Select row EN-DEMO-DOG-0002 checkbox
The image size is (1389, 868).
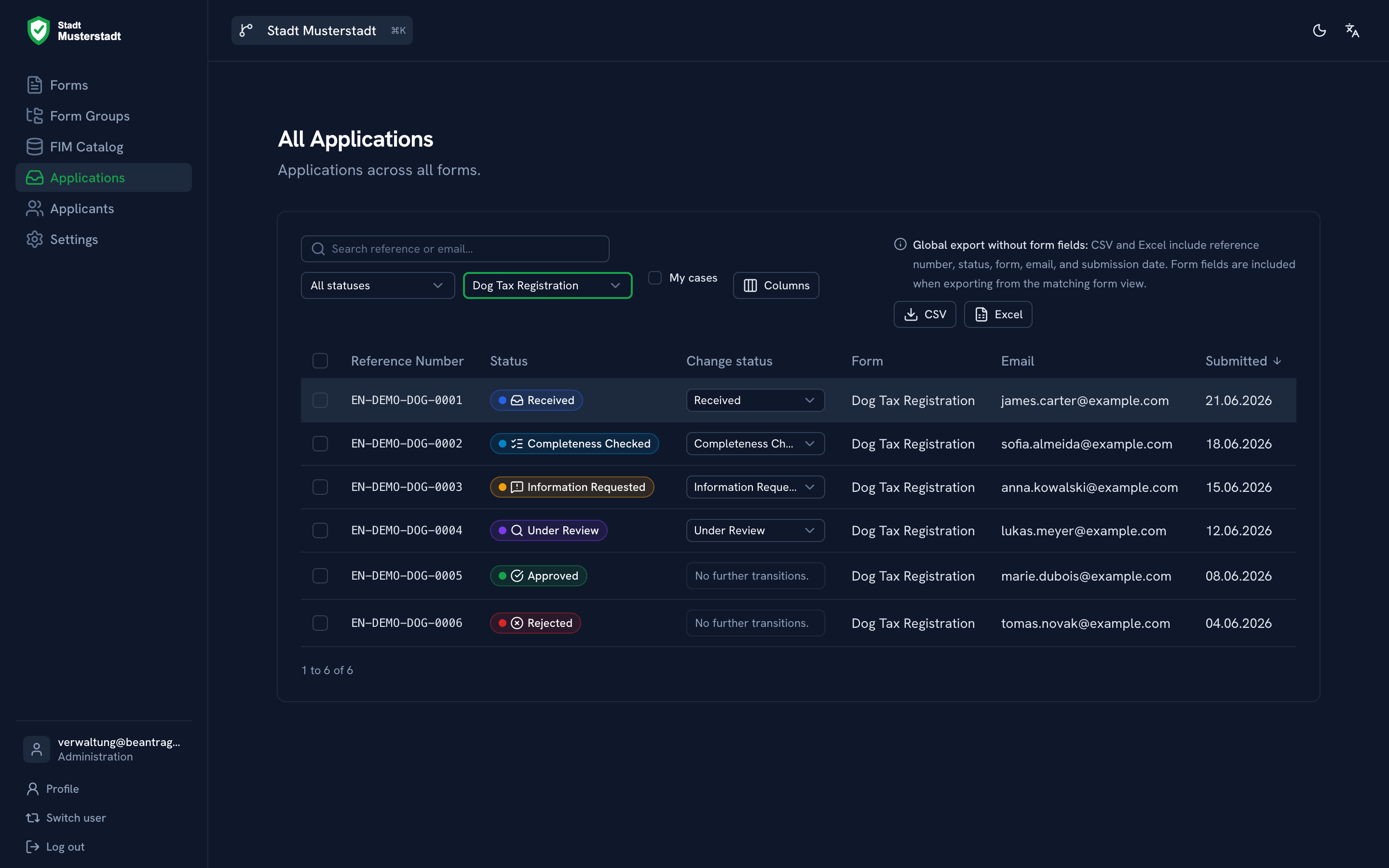320,444
